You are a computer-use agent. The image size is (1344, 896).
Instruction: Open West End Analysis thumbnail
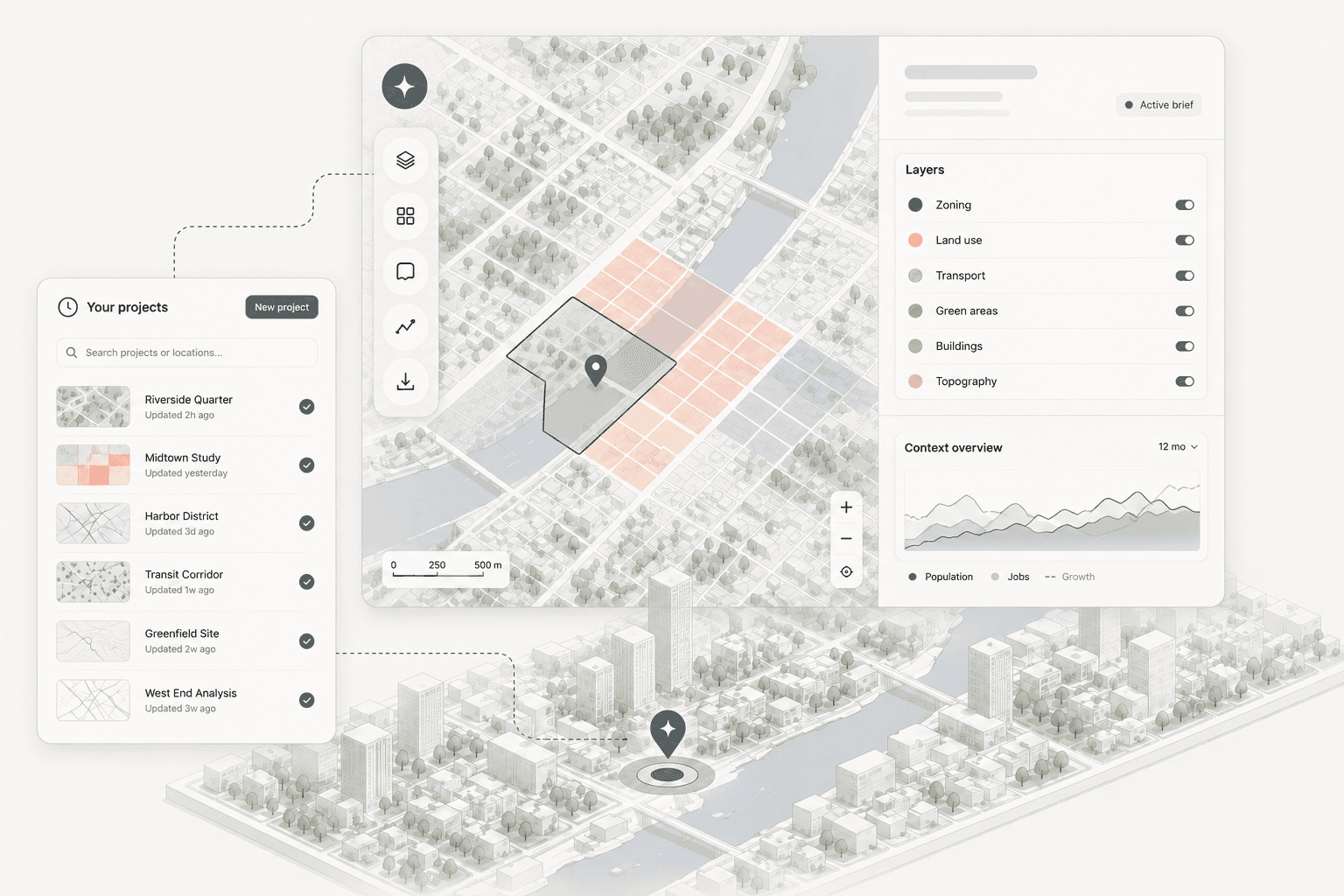coord(94,700)
